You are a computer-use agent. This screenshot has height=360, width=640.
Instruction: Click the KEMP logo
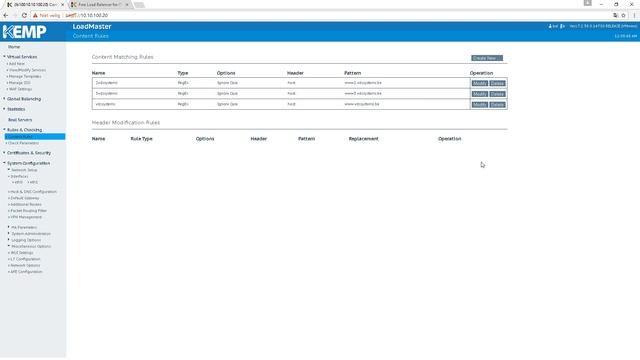[x=24, y=31]
